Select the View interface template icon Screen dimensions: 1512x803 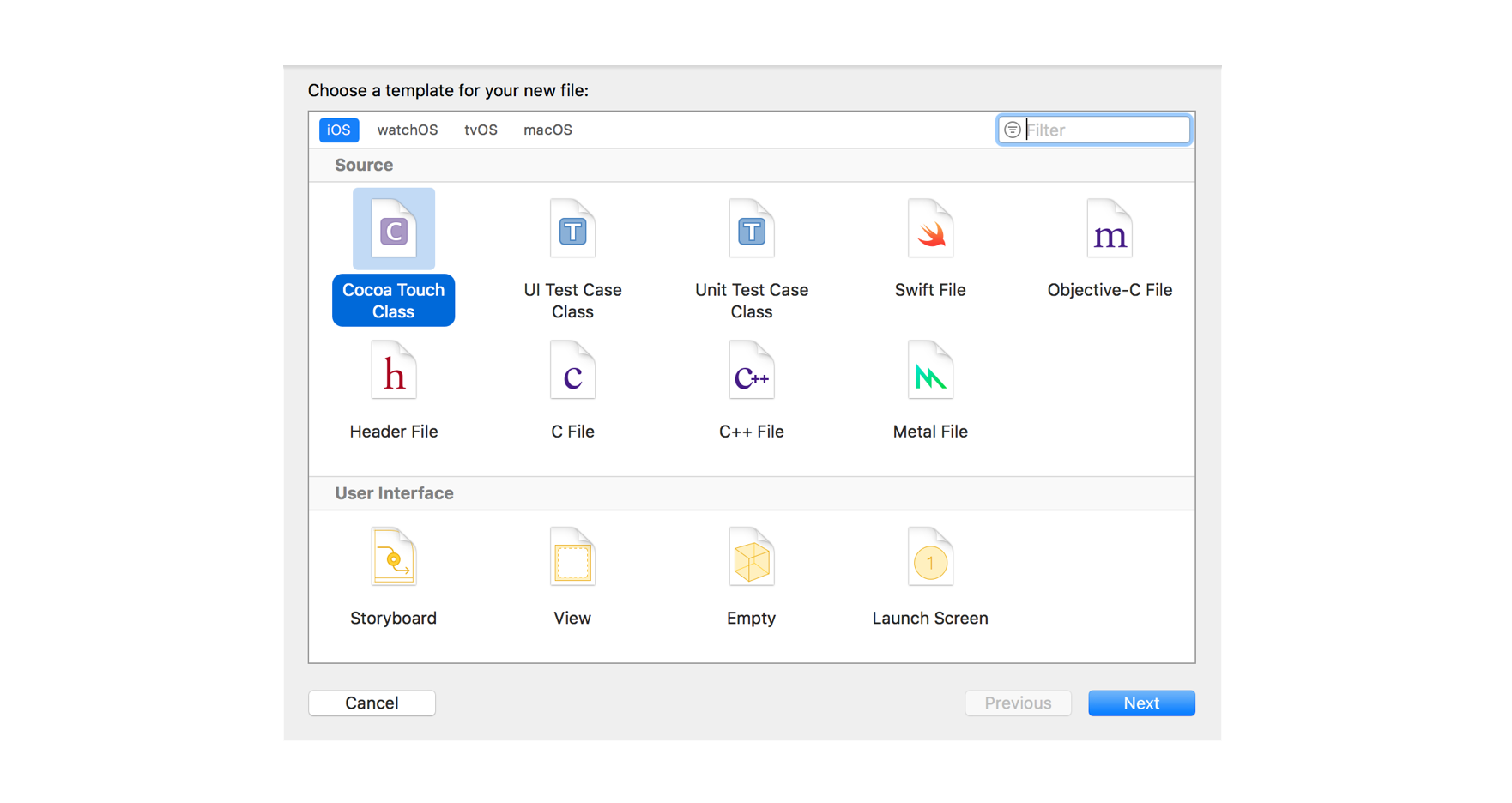tap(572, 557)
